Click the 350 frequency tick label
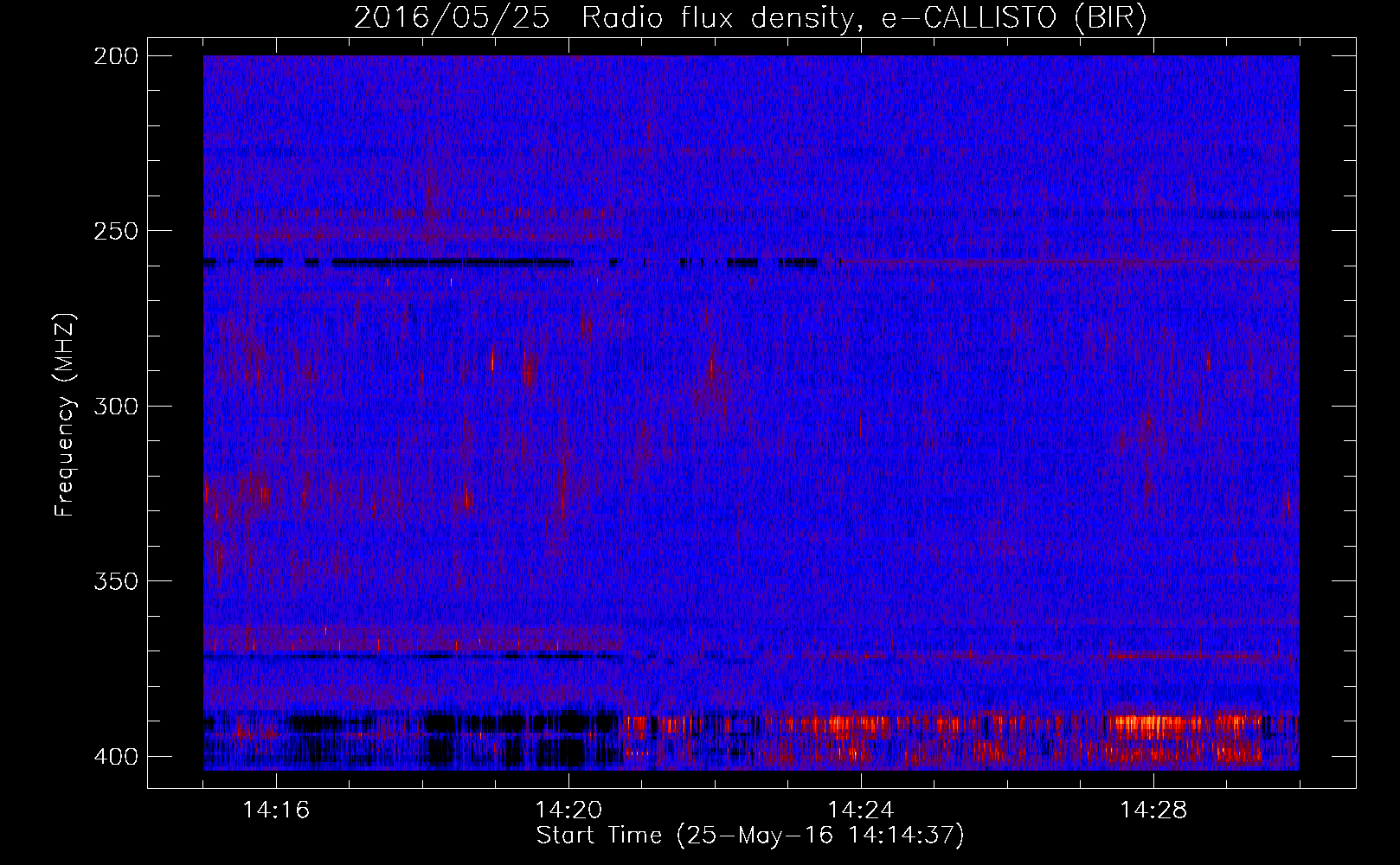Viewport: 1400px width, 865px height. click(115, 580)
